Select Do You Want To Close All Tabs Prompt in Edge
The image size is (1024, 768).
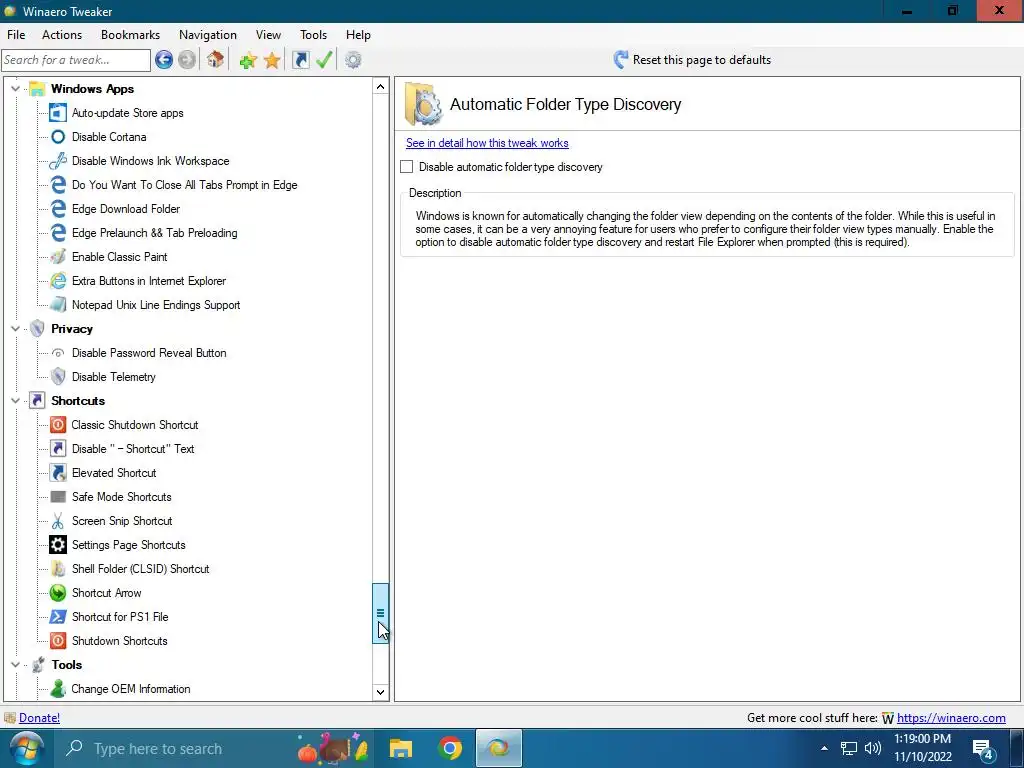(184, 185)
